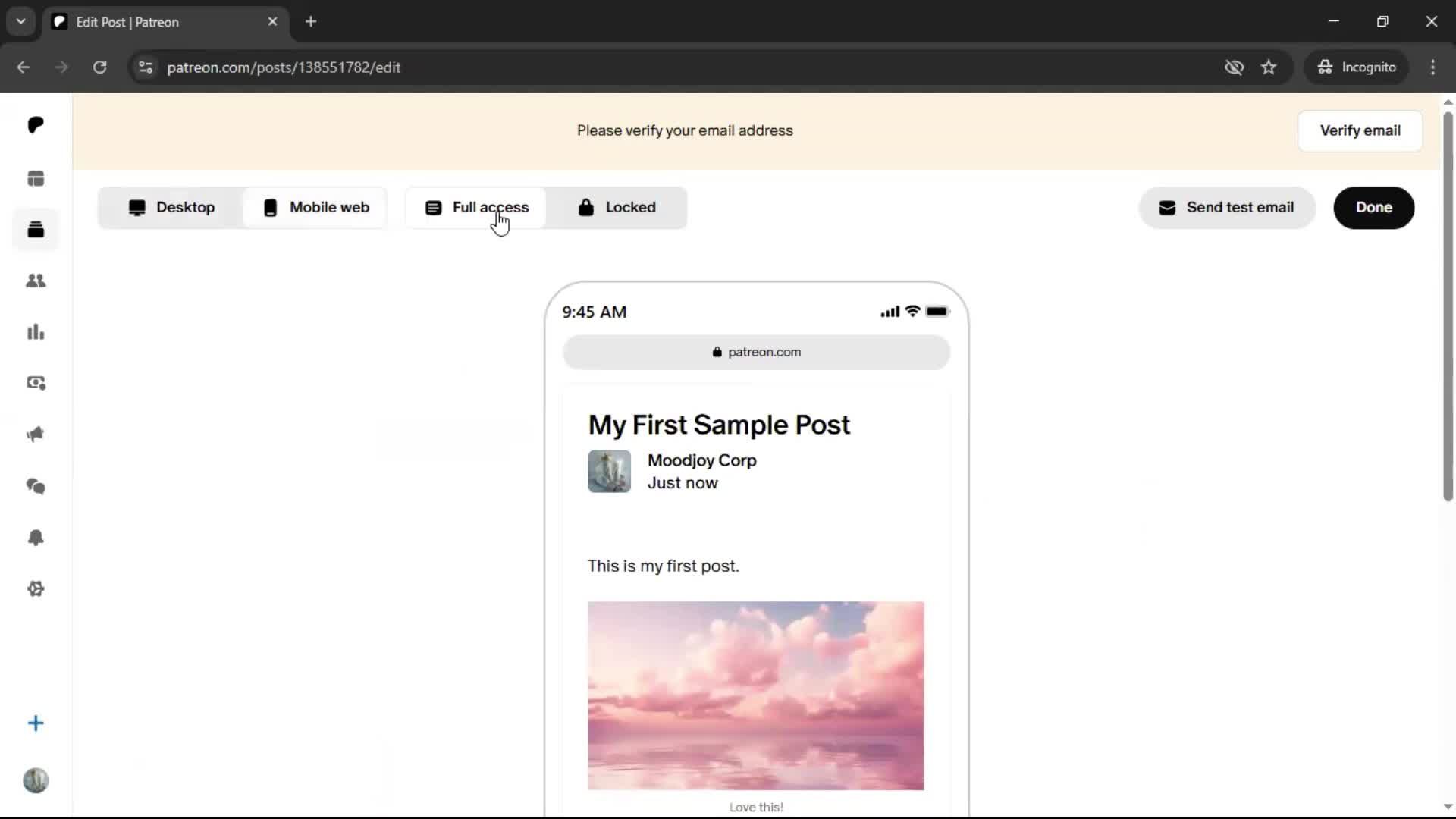
Task: Click the site information icon in address bar
Action: point(146,67)
